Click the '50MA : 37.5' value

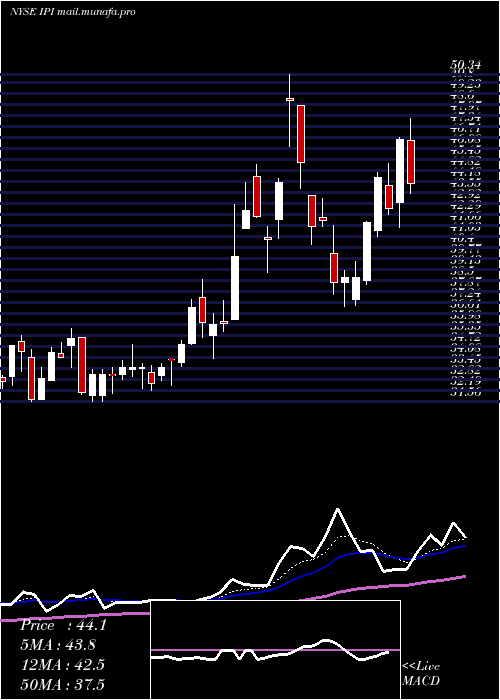click(63, 684)
